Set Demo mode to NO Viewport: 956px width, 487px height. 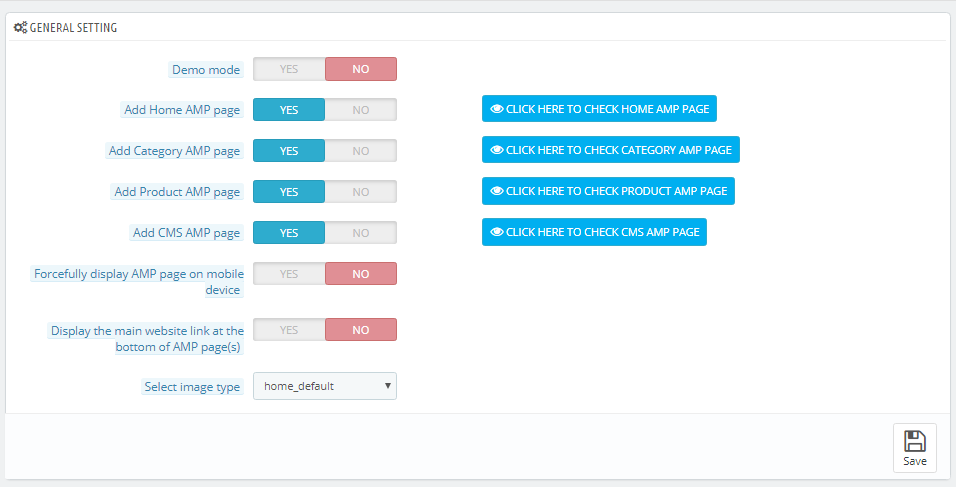click(361, 69)
